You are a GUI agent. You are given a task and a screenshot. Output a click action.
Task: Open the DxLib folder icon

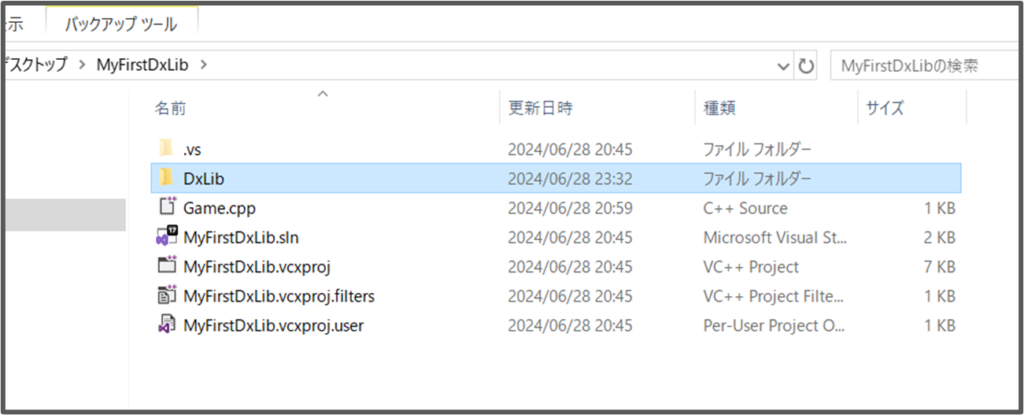pyautogui.click(x=166, y=179)
